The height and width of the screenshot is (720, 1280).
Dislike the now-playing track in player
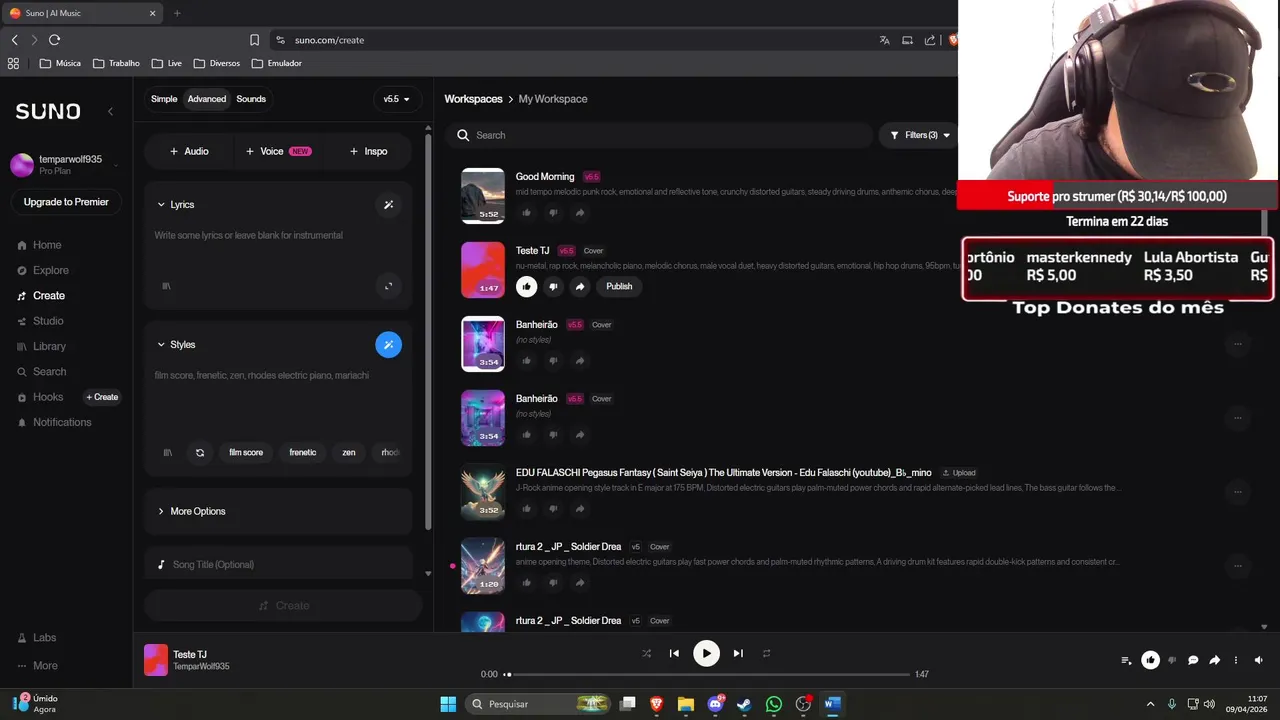coord(1172,660)
